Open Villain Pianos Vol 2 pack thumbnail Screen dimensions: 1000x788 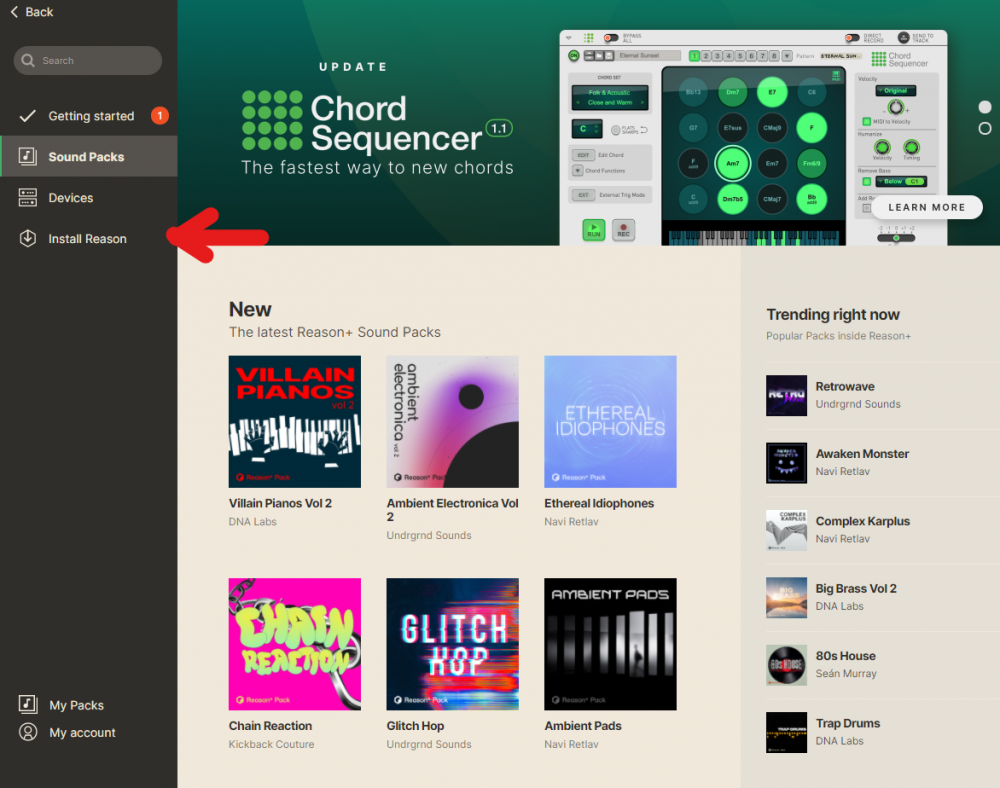click(295, 422)
